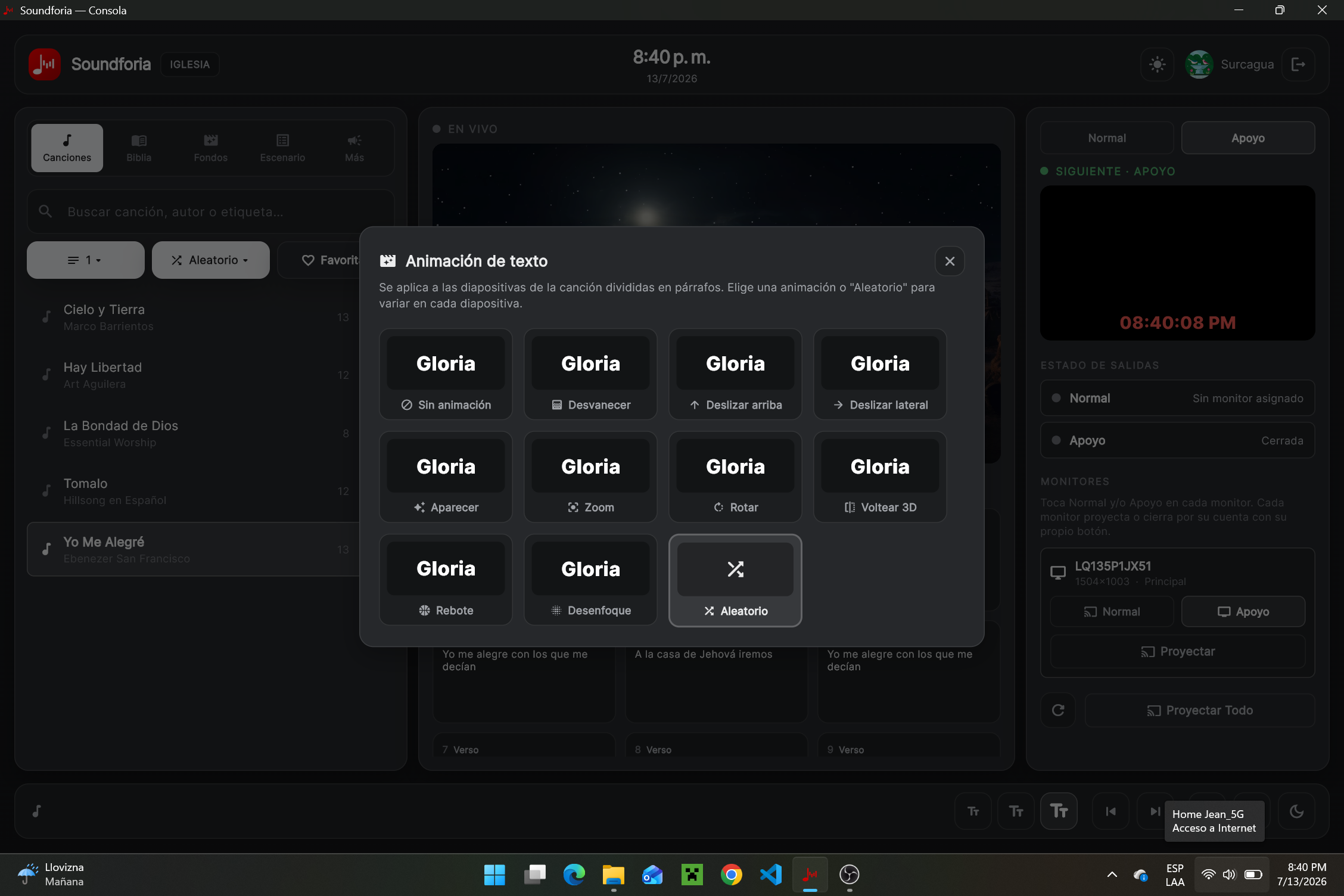Click the Soundforia logo icon
The height and width of the screenshot is (896, 1344).
[x=44, y=64]
